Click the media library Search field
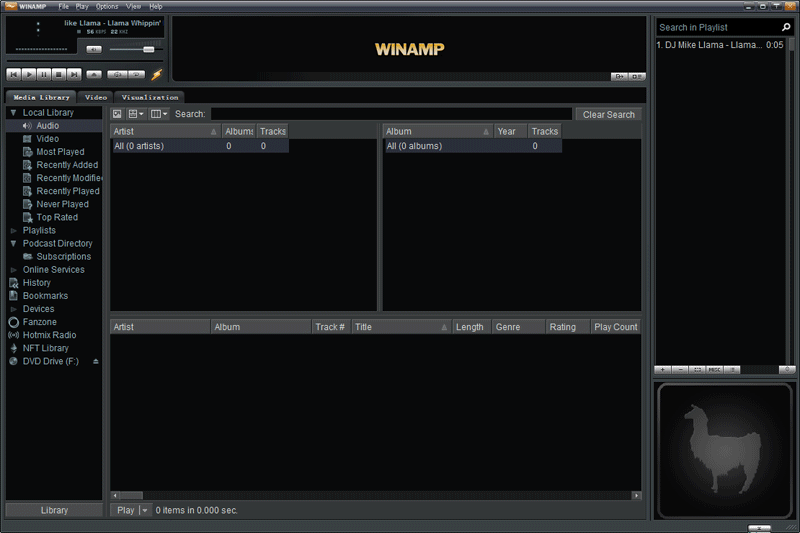This screenshot has width=800, height=533. 391,114
